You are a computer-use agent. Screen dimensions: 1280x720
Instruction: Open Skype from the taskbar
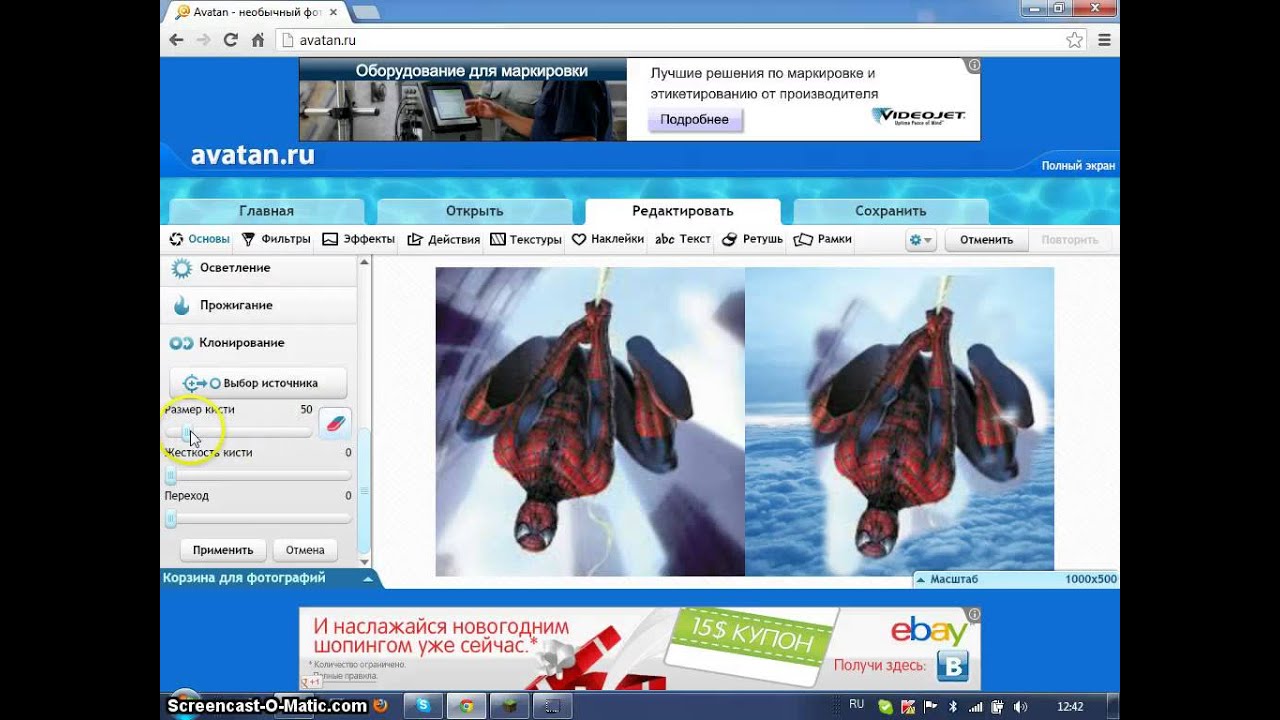pyautogui.click(x=423, y=706)
